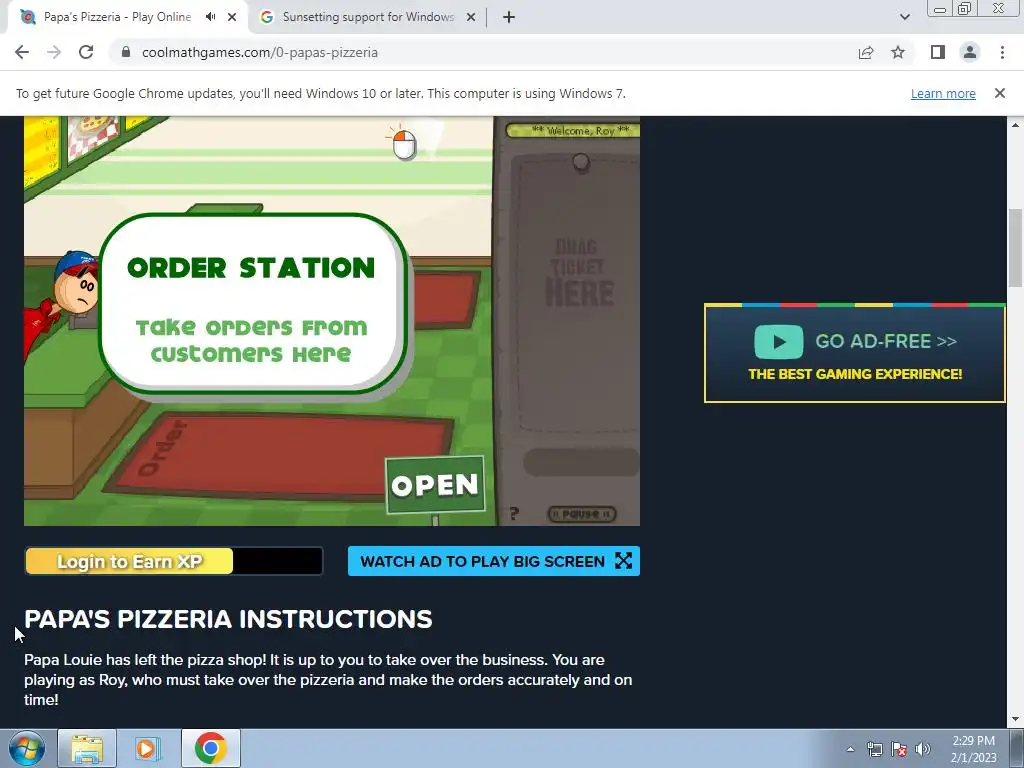Pause the game with the pause button

point(581,514)
